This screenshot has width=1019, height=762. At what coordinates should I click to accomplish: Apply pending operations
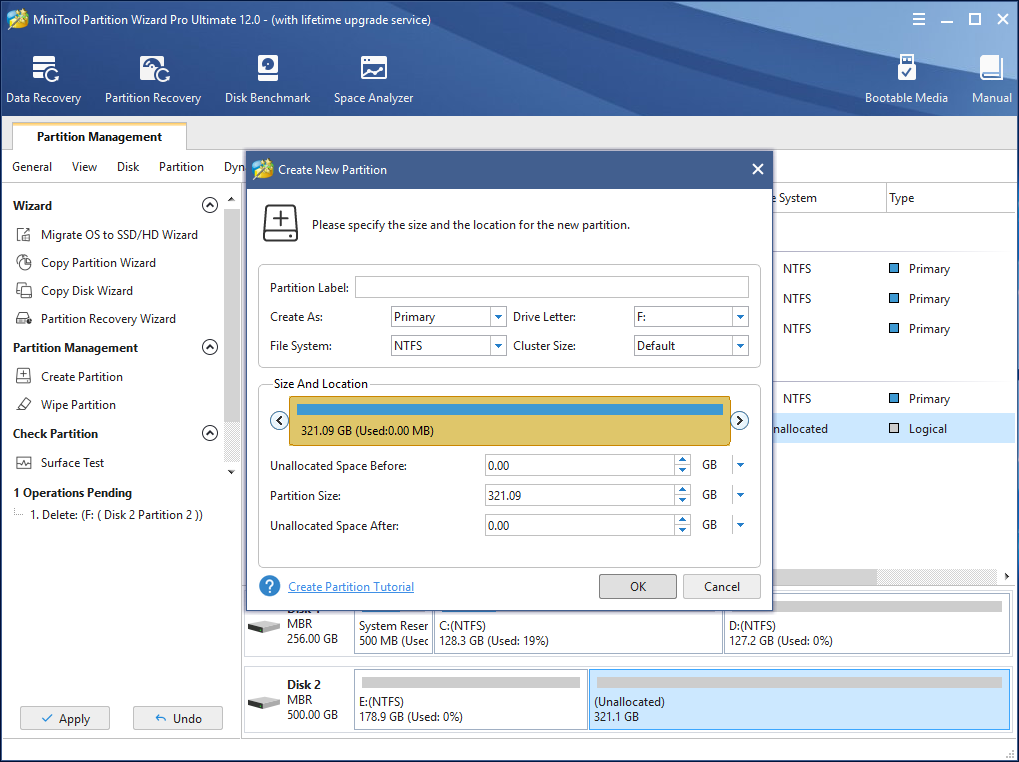pyautogui.click(x=65, y=718)
